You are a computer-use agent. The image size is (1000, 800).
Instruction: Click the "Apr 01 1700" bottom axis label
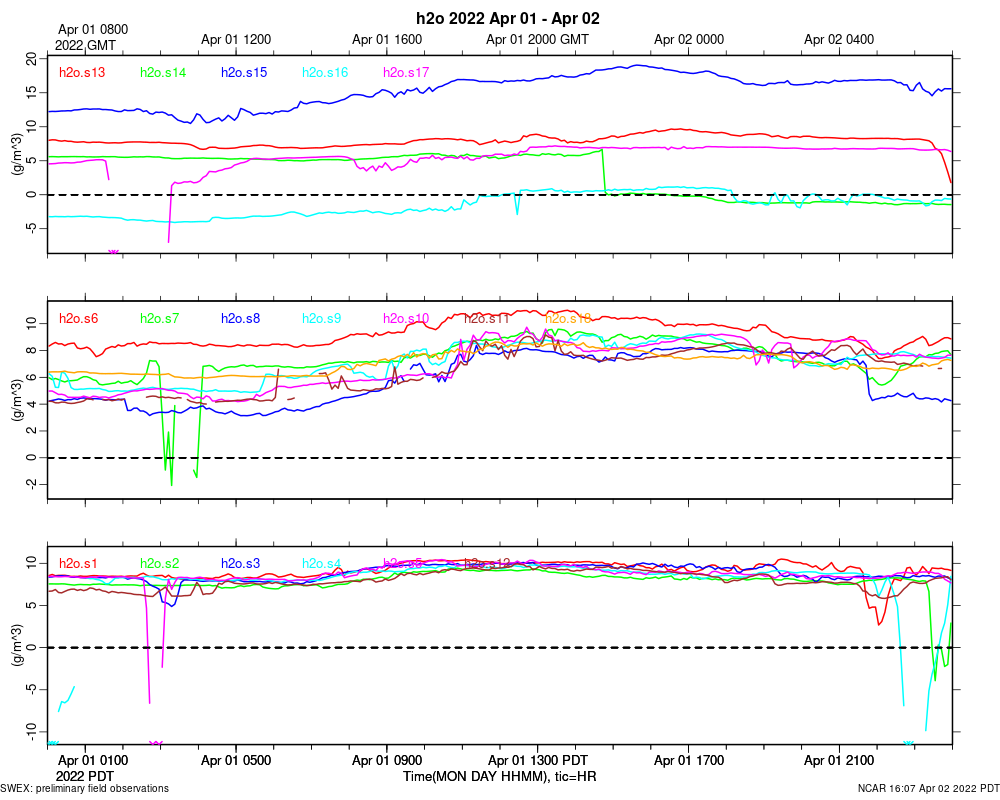click(x=689, y=760)
